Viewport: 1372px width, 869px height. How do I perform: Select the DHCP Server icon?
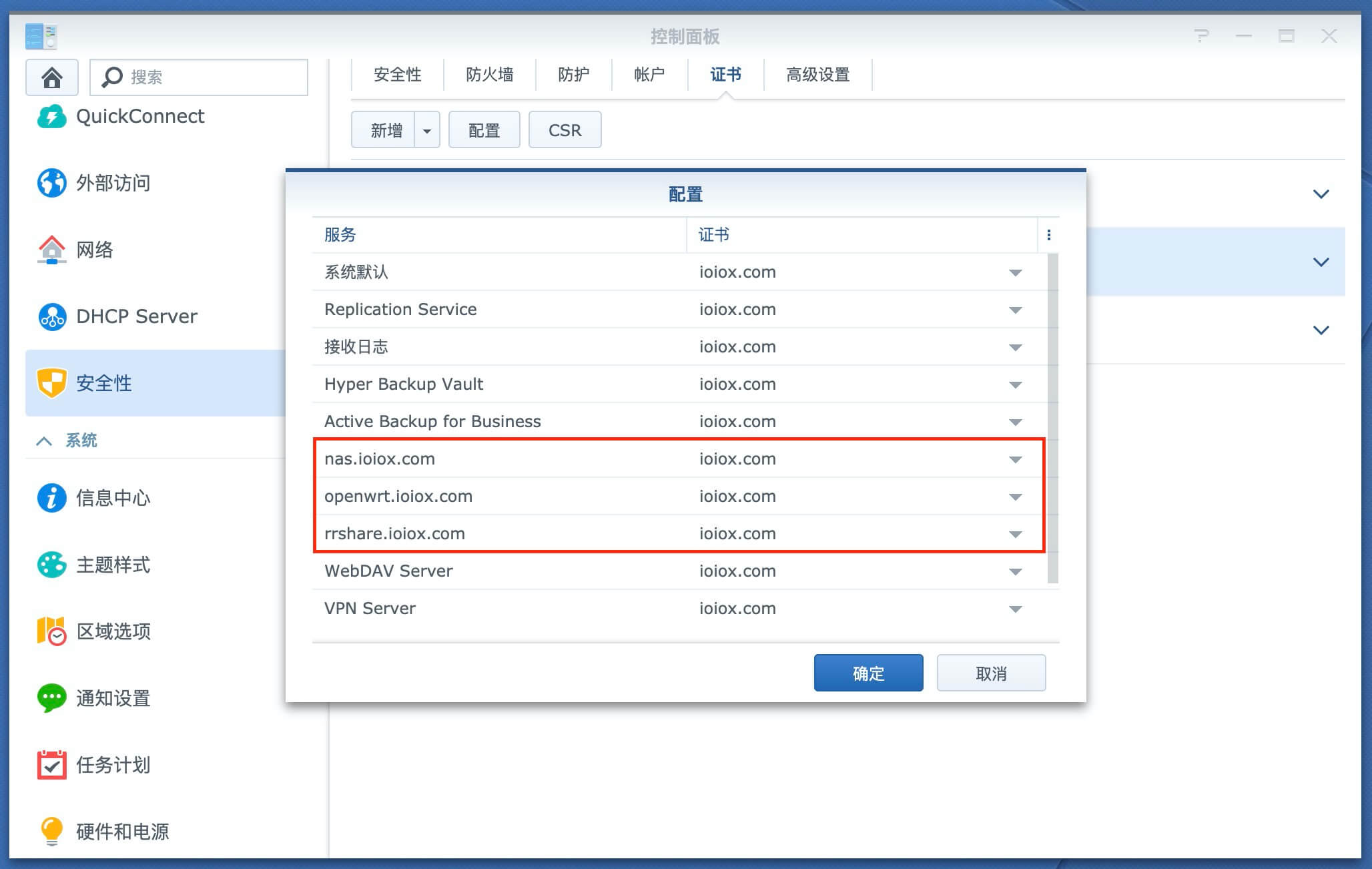coord(51,316)
